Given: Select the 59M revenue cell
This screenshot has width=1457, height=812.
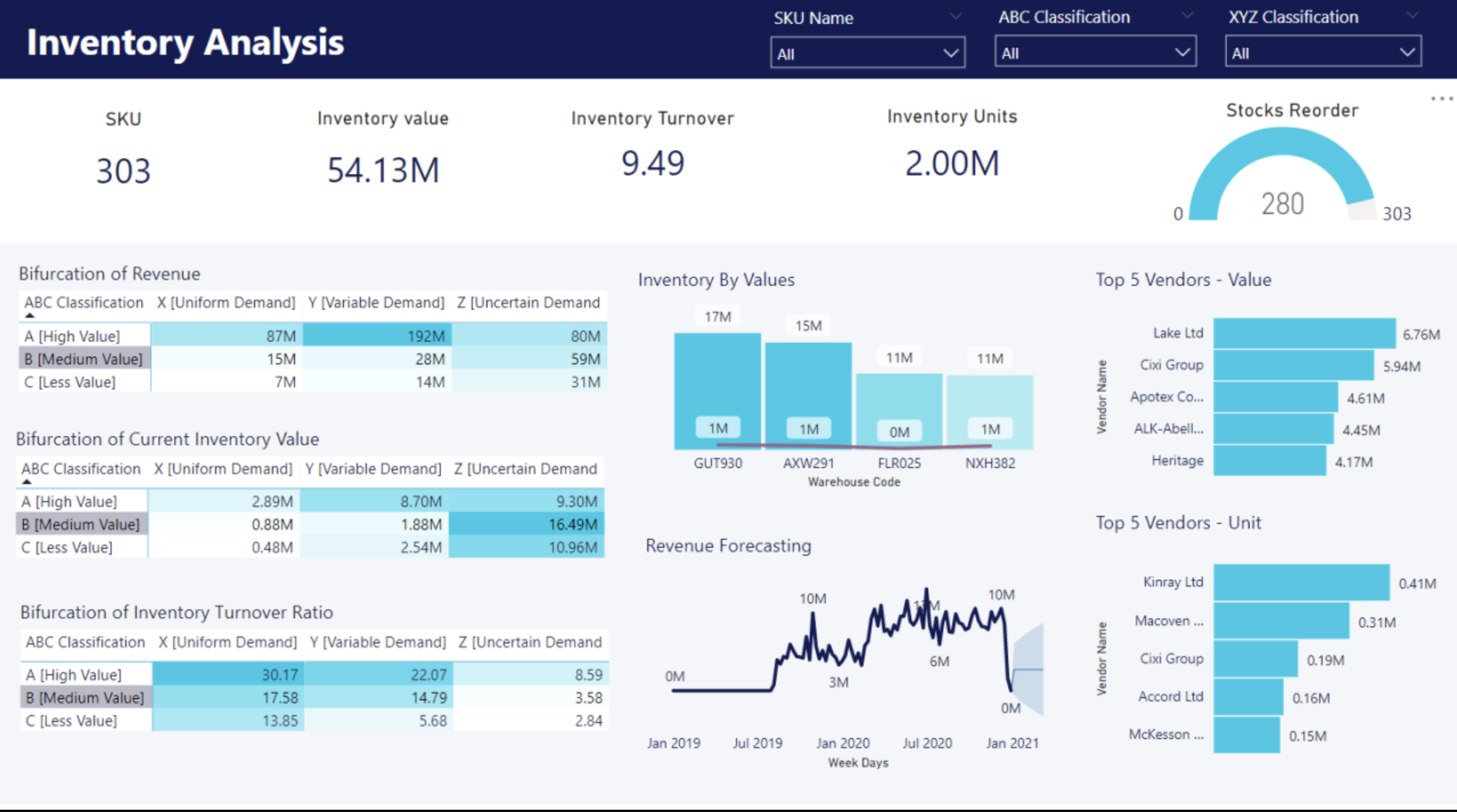Looking at the screenshot, I should pyautogui.click(x=529, y=359).
